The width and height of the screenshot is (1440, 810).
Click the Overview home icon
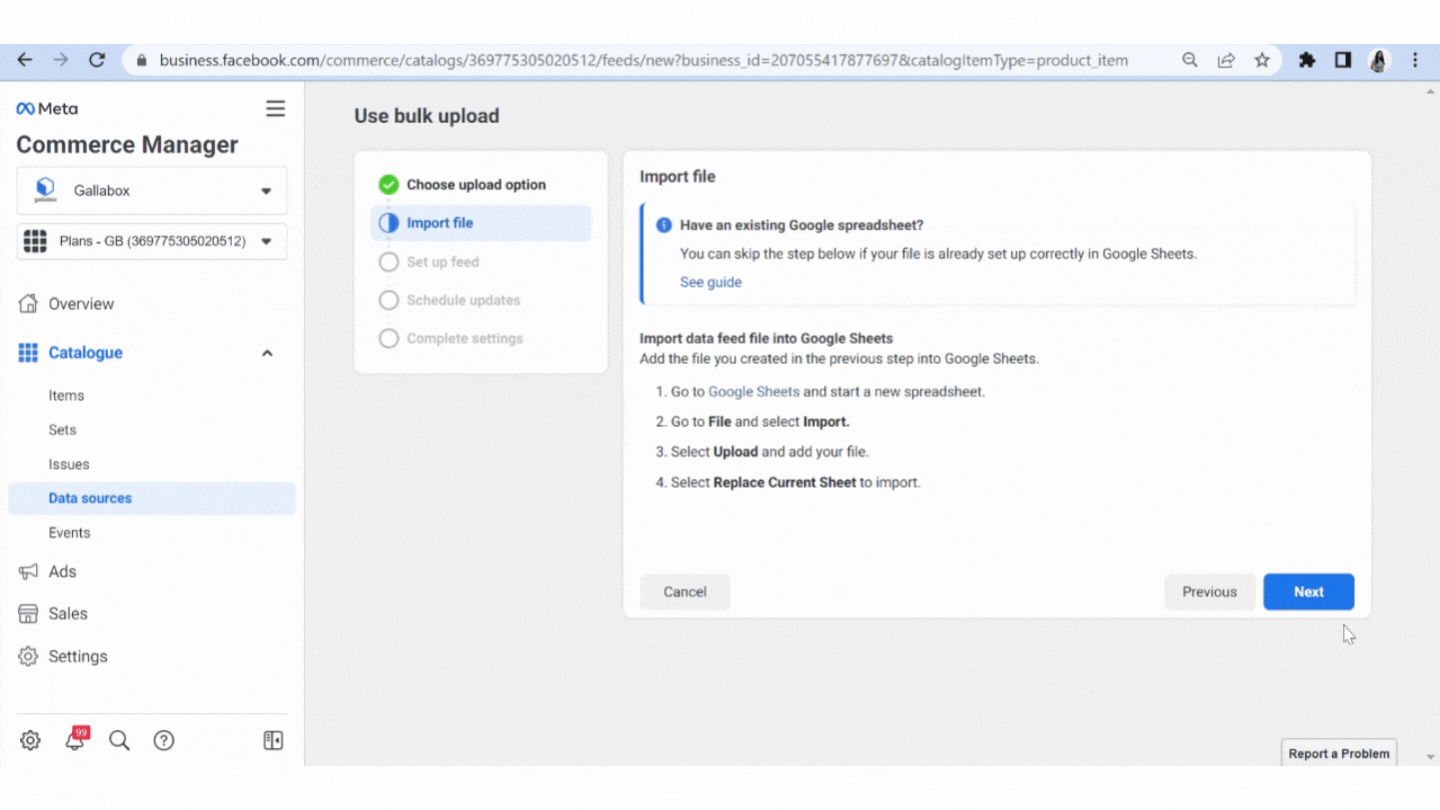click(28, 304)
